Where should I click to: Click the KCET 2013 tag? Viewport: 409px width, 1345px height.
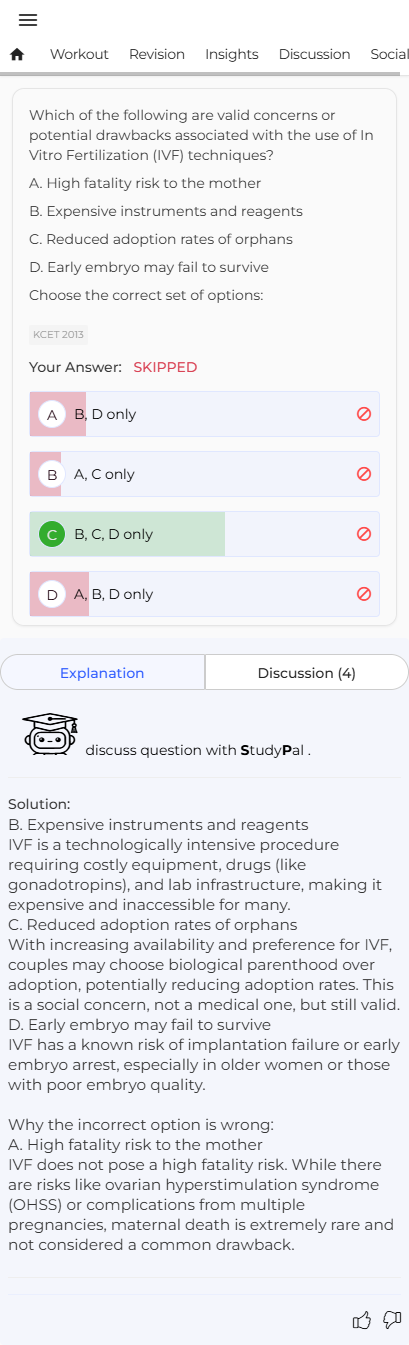[59, 335]
